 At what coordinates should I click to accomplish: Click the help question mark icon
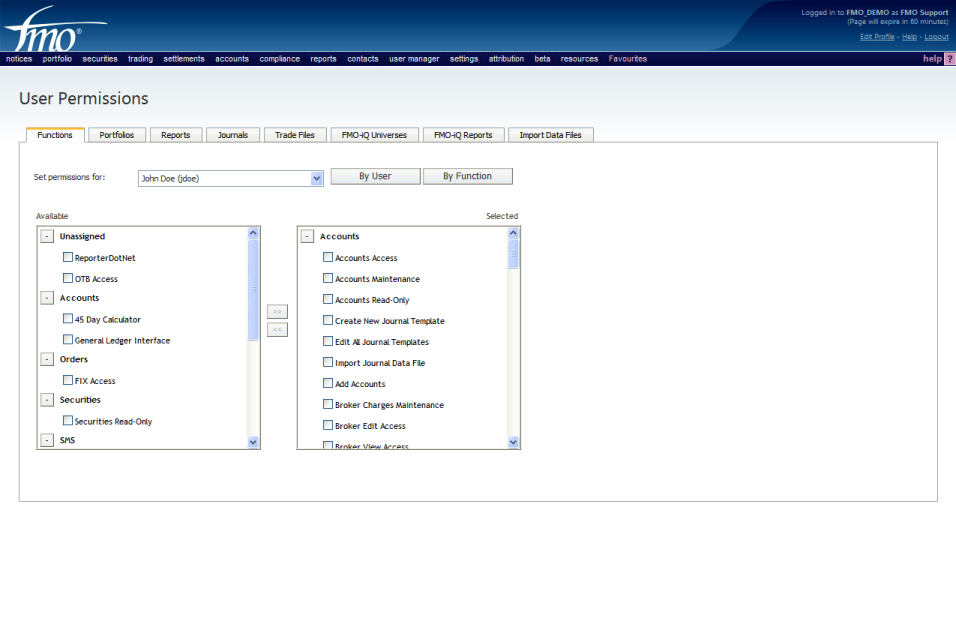[949, 59]
